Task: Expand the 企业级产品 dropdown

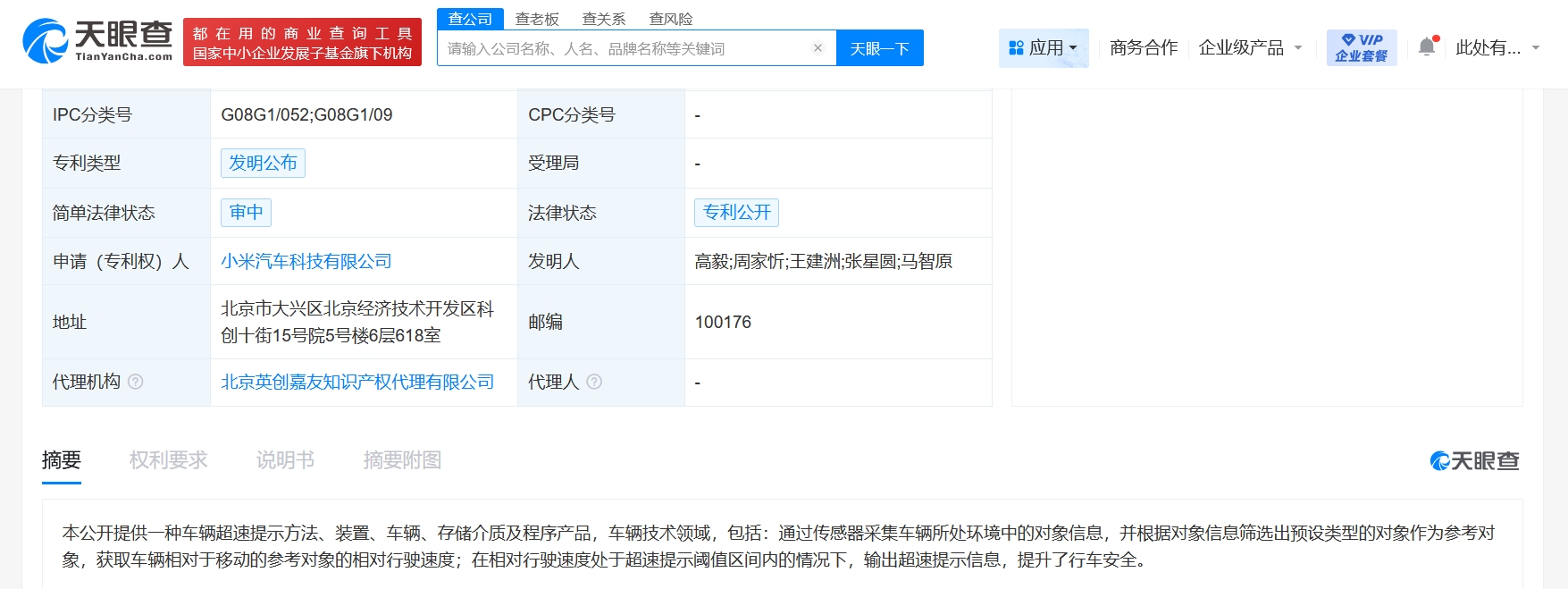Action: (1250, 47)
